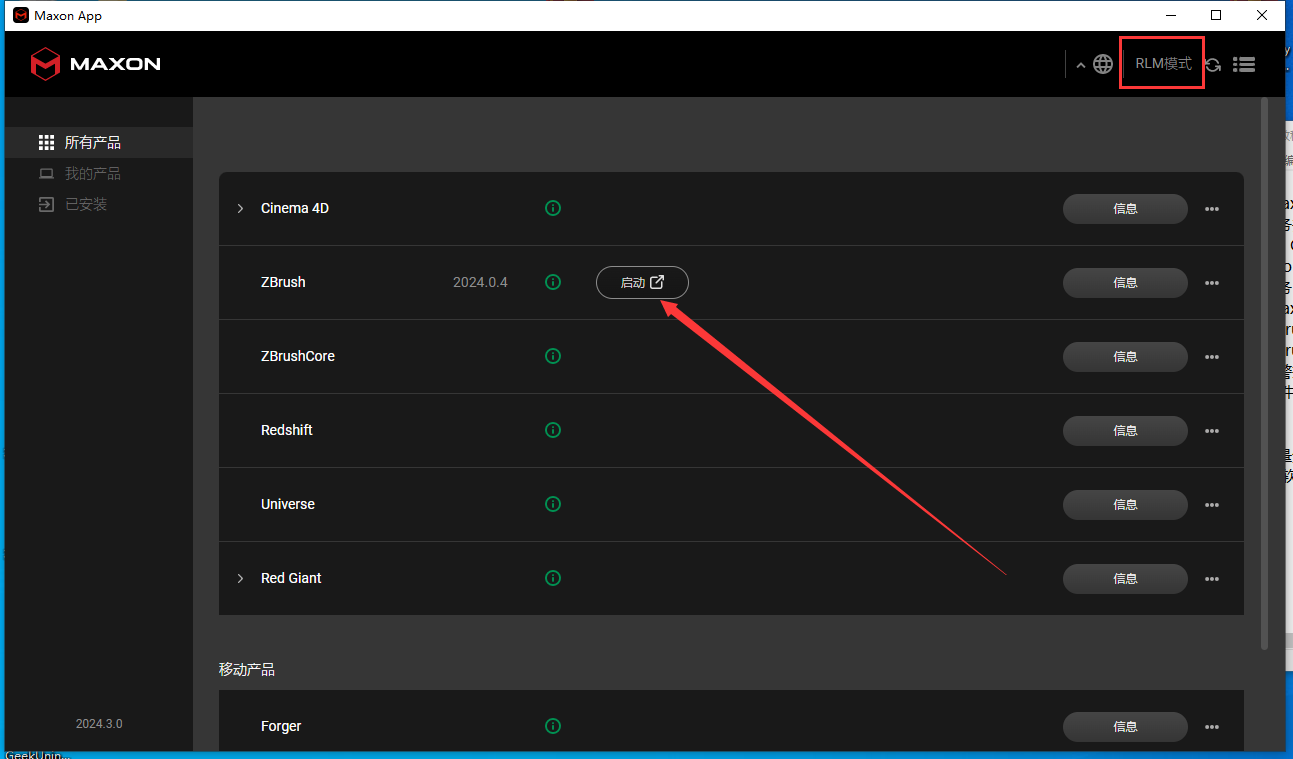Image resolution: width=1293 pixels, height=759 pixels.
Task: Maximize the Maxon App window
Action: click(x=1216, y=15)
